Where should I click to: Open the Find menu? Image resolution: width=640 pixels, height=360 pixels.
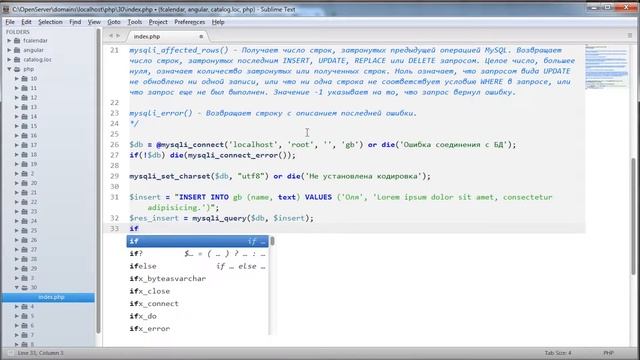75,22
